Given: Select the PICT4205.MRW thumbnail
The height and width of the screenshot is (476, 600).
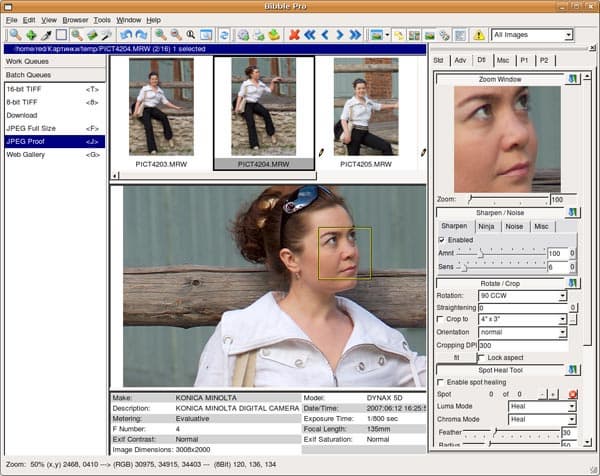Looking at the screenshot, I should 366,112.
